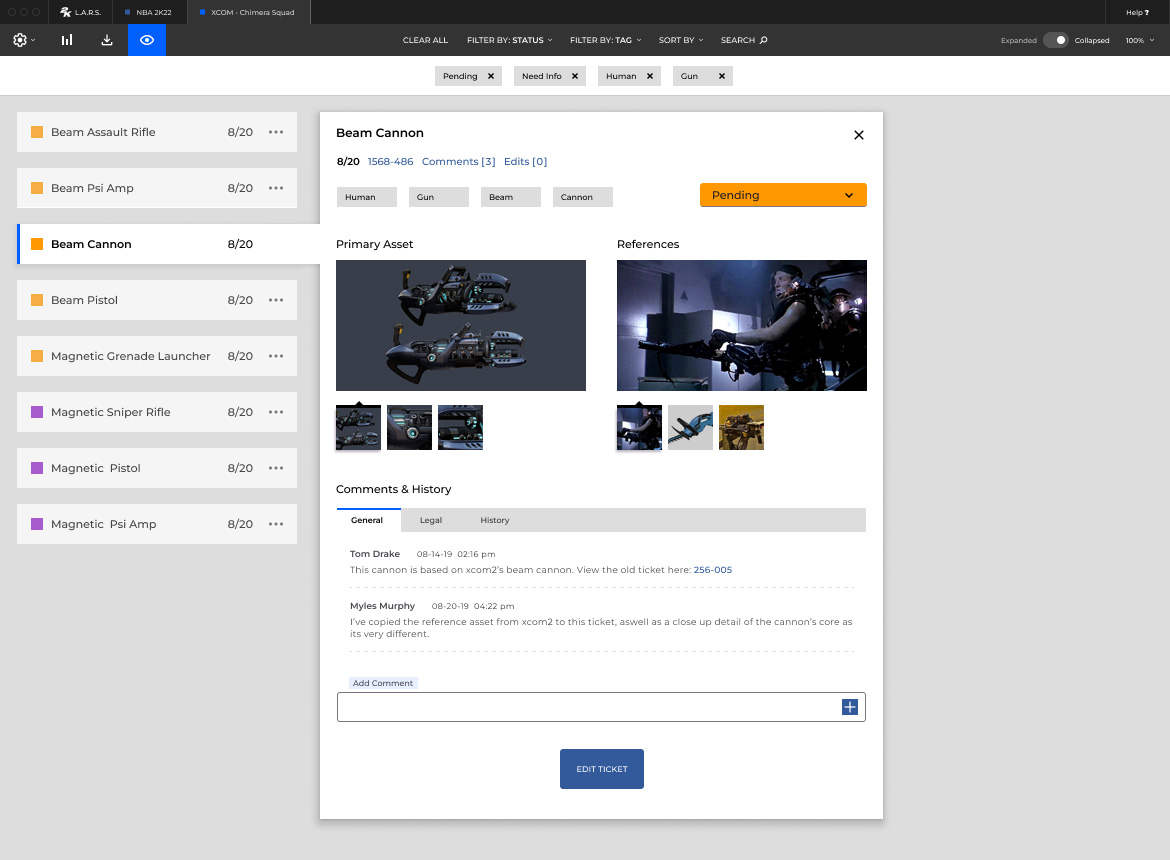Viewport: 1170px width, 860px height.
Task: Switch to the NBA 2K22 tab
Action: [149, 12]
